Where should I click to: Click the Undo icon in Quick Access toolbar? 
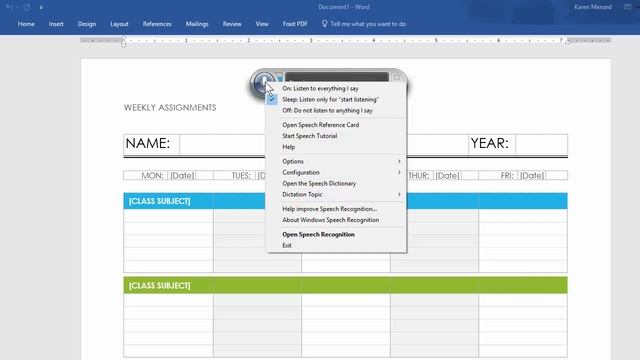pyautogui.click(x=10, y=7)
